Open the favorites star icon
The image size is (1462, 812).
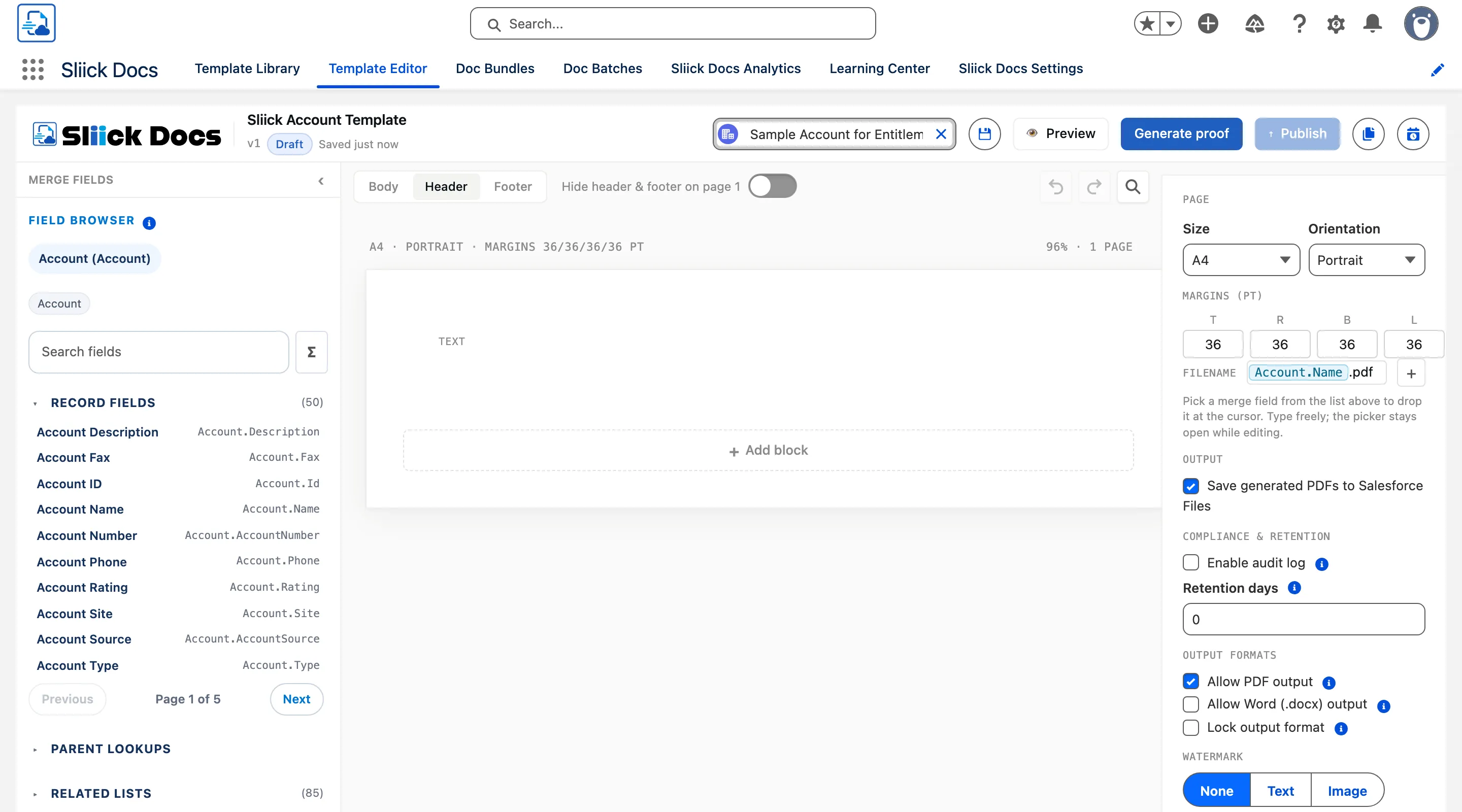pyautogui.click(x=1147, y=24)
